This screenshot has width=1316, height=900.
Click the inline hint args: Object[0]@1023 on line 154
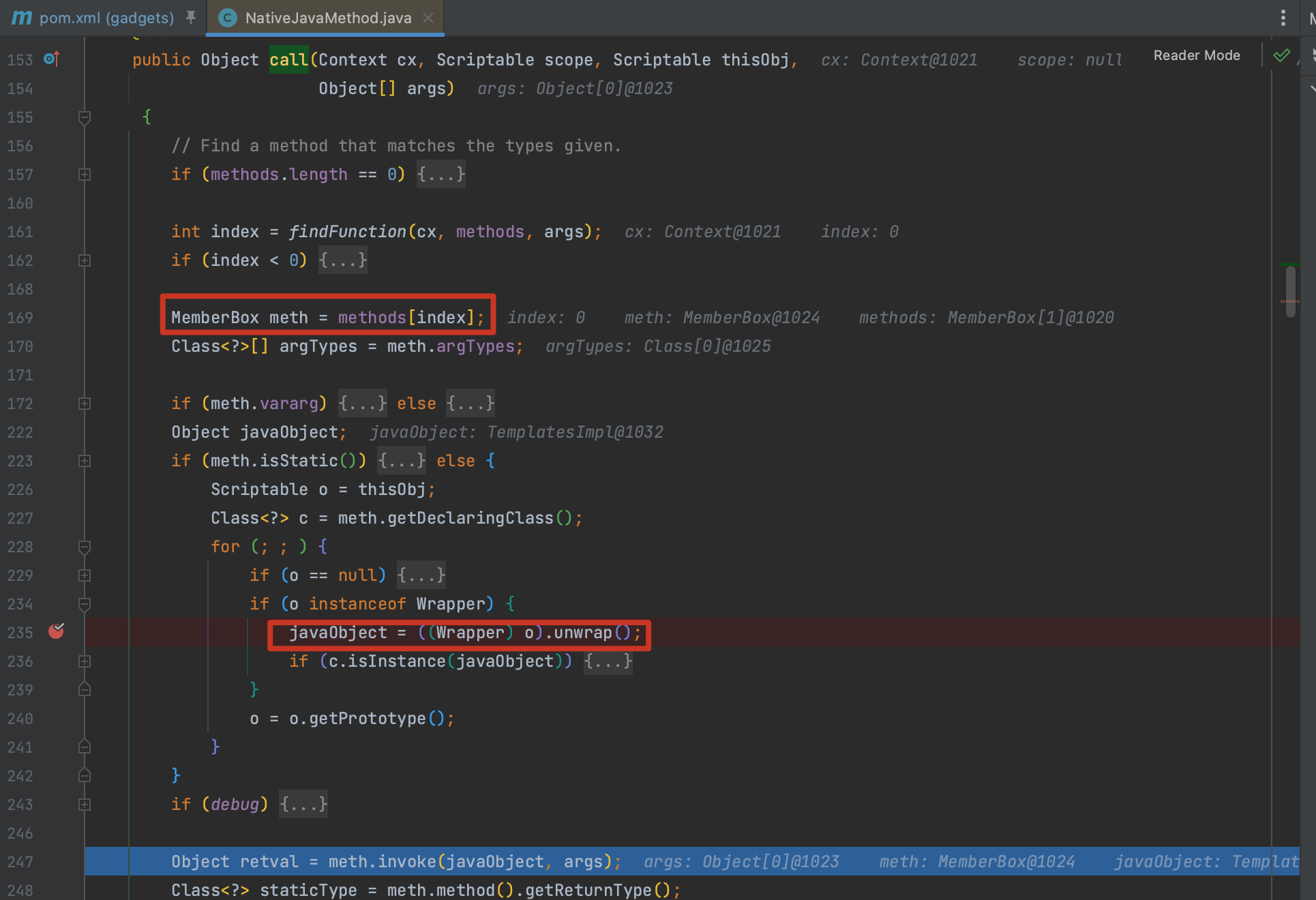[575, 89]
